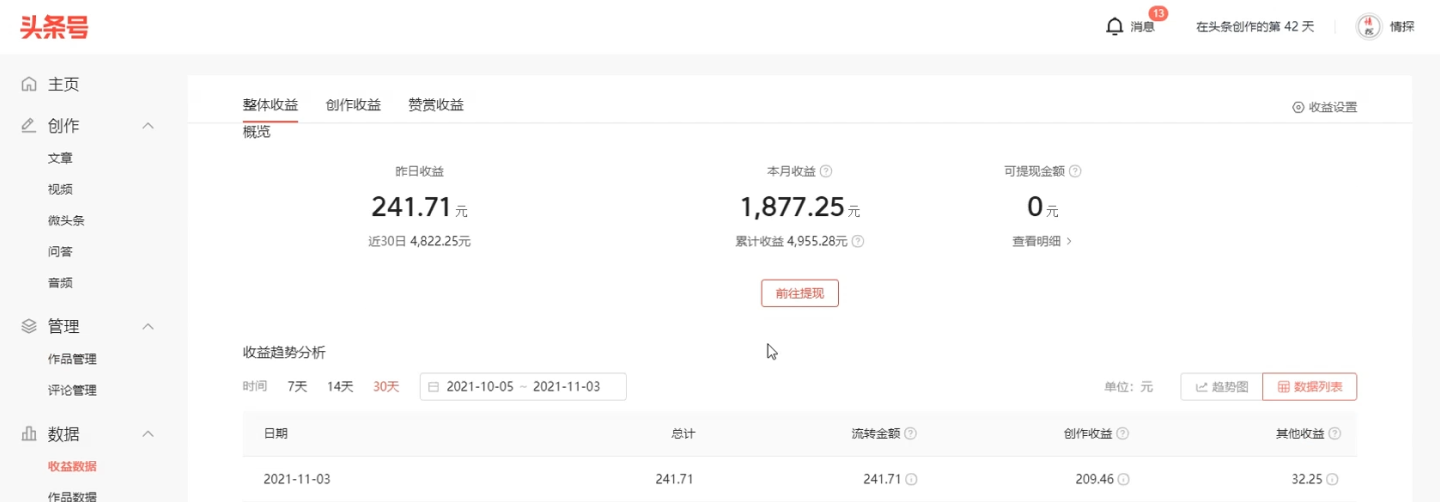1440x502 pixels.
Task: Collapse the 数据 sidebar section
Action: coord(148,434)
